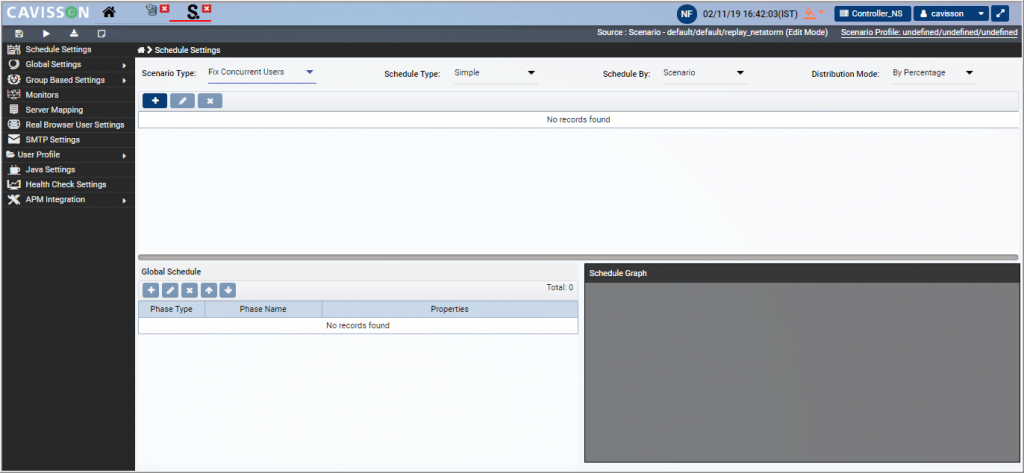Click the Total: 0 count text
The height and width of the screenshot is (473, 1024).
(x=560, y=287)
